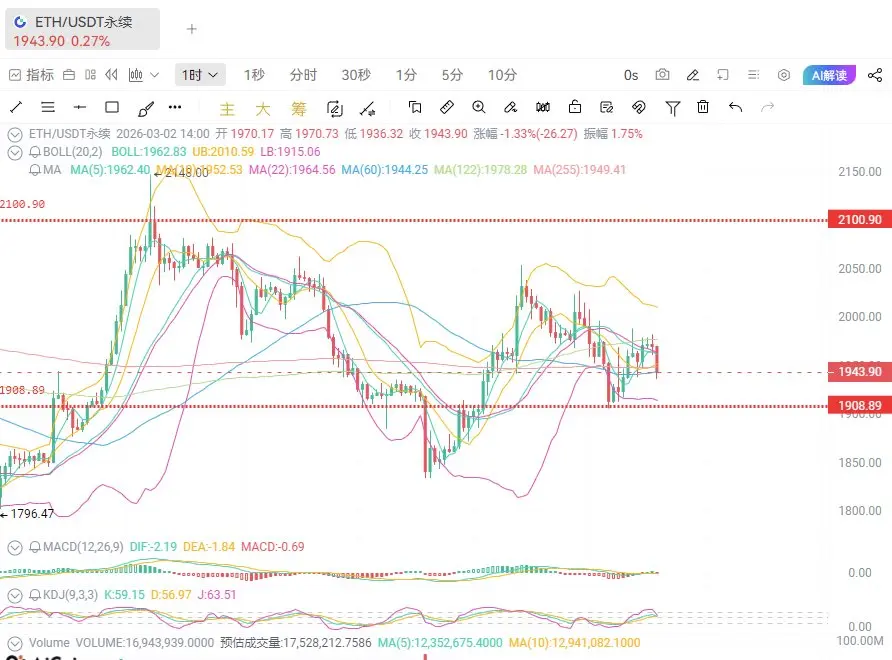
Task: Open more drawing tools ellipsis
Action: [175, 107]
